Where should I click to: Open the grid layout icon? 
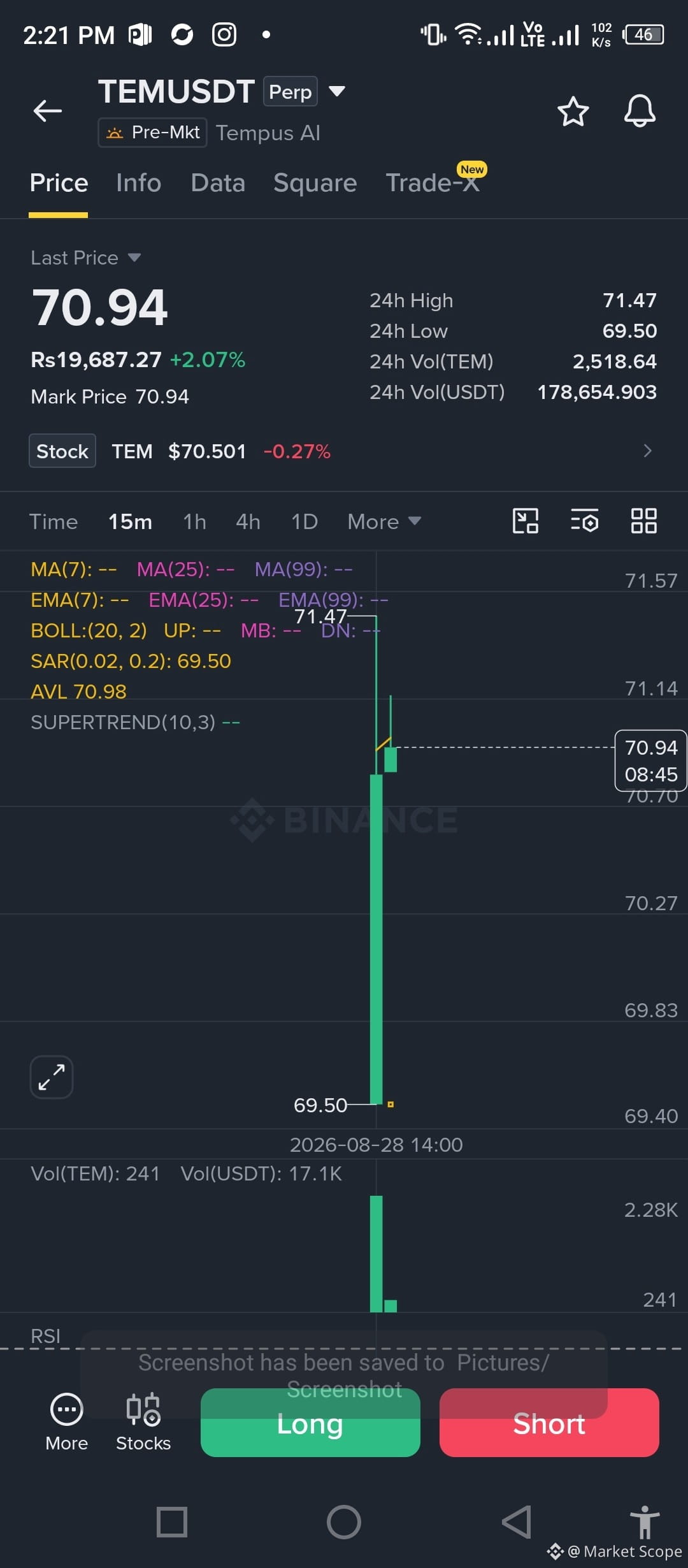point(643,521)
